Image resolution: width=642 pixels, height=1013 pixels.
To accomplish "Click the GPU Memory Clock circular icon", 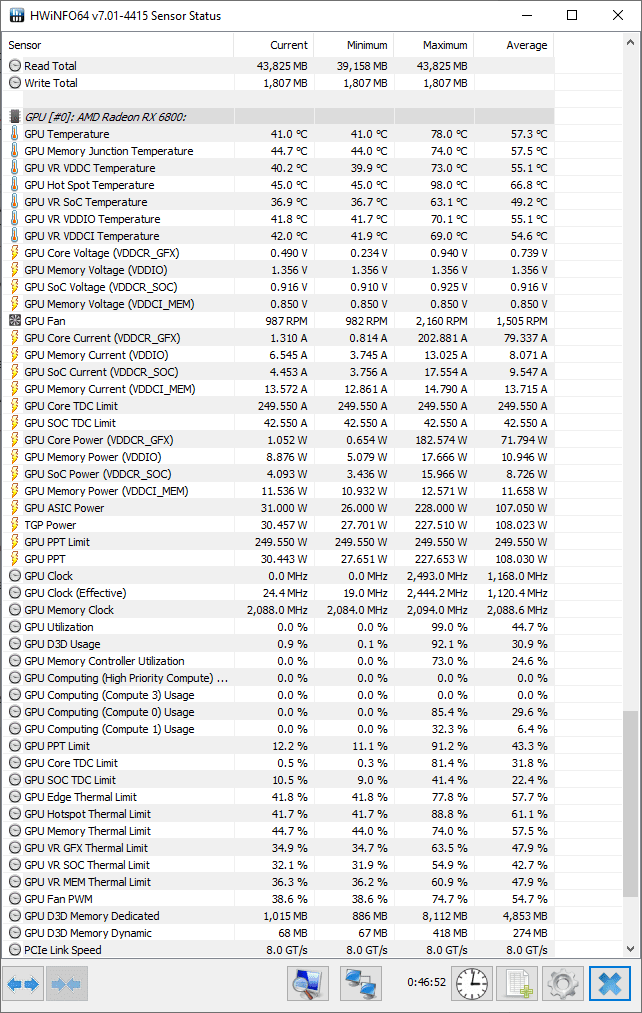I will pos(15,610).
